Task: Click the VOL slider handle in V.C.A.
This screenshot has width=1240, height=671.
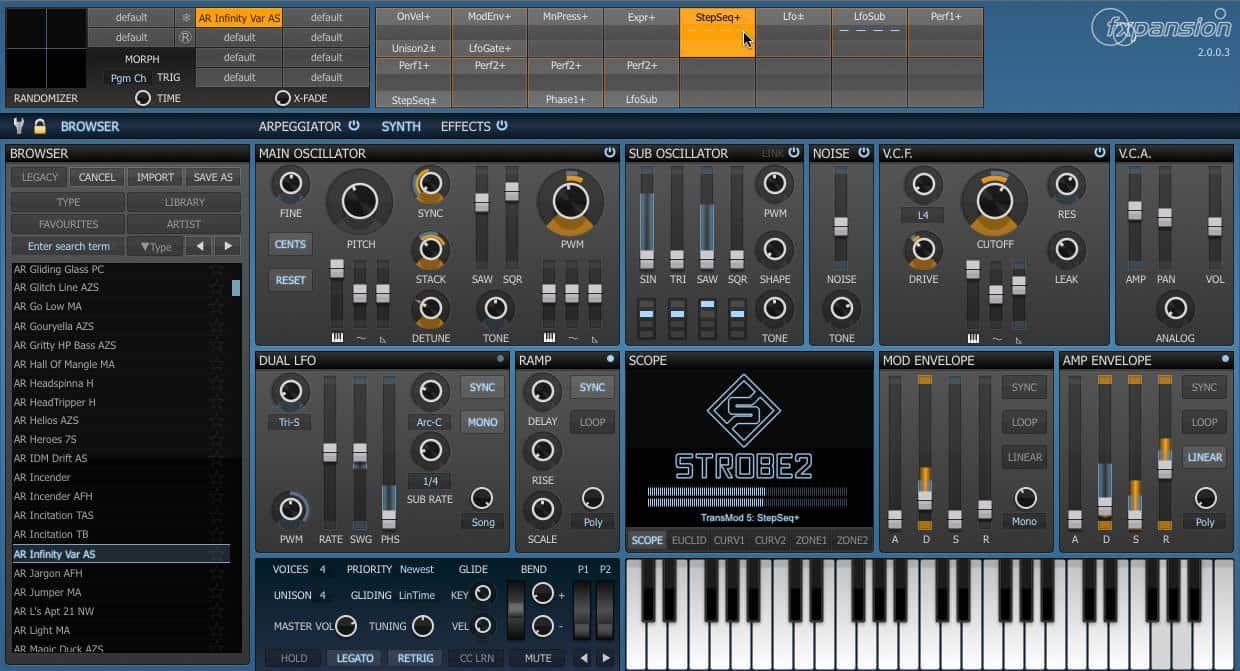Action: click(x=1215, y=226)
